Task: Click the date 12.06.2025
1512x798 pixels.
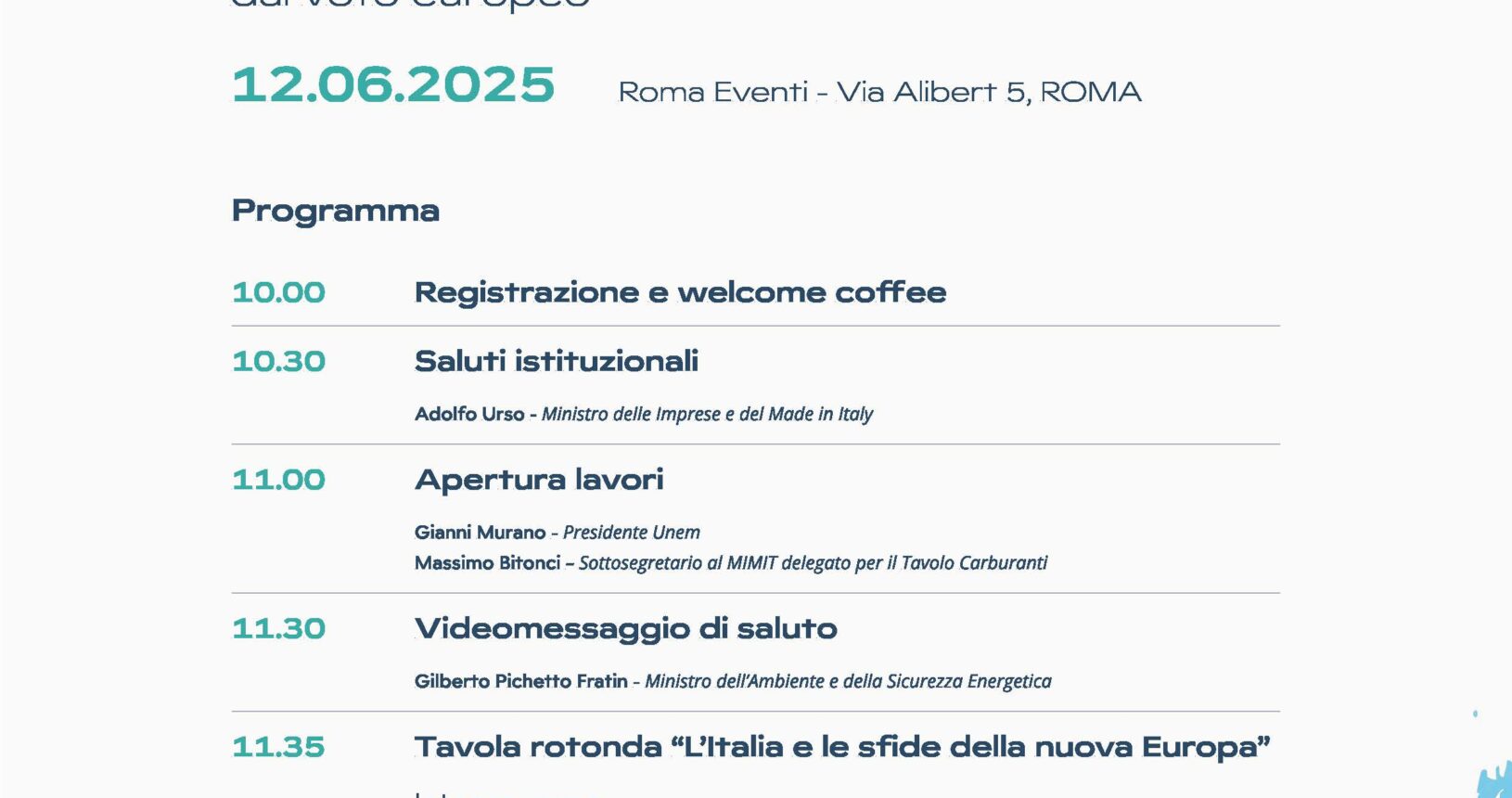Action: coord(393,85)
